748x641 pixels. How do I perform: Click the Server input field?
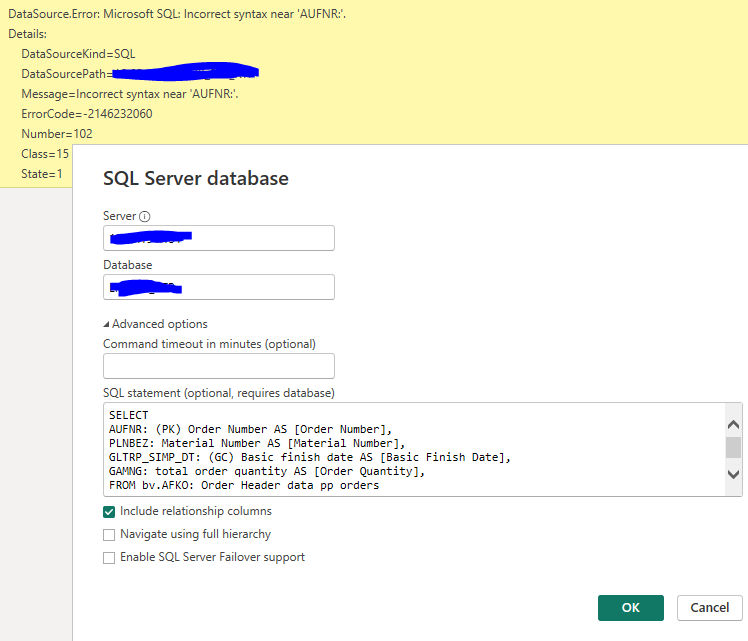(218, 238)
